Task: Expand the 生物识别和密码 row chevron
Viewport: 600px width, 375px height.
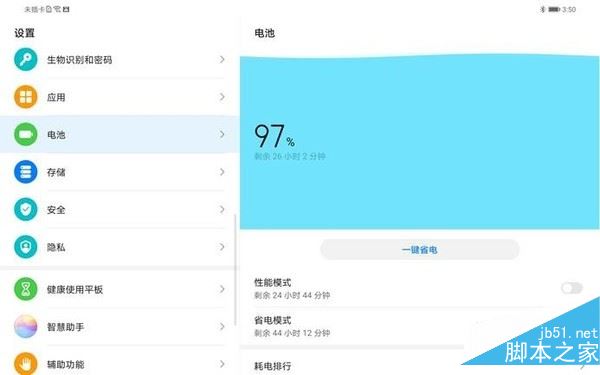Action: click(x=222, y=59)
